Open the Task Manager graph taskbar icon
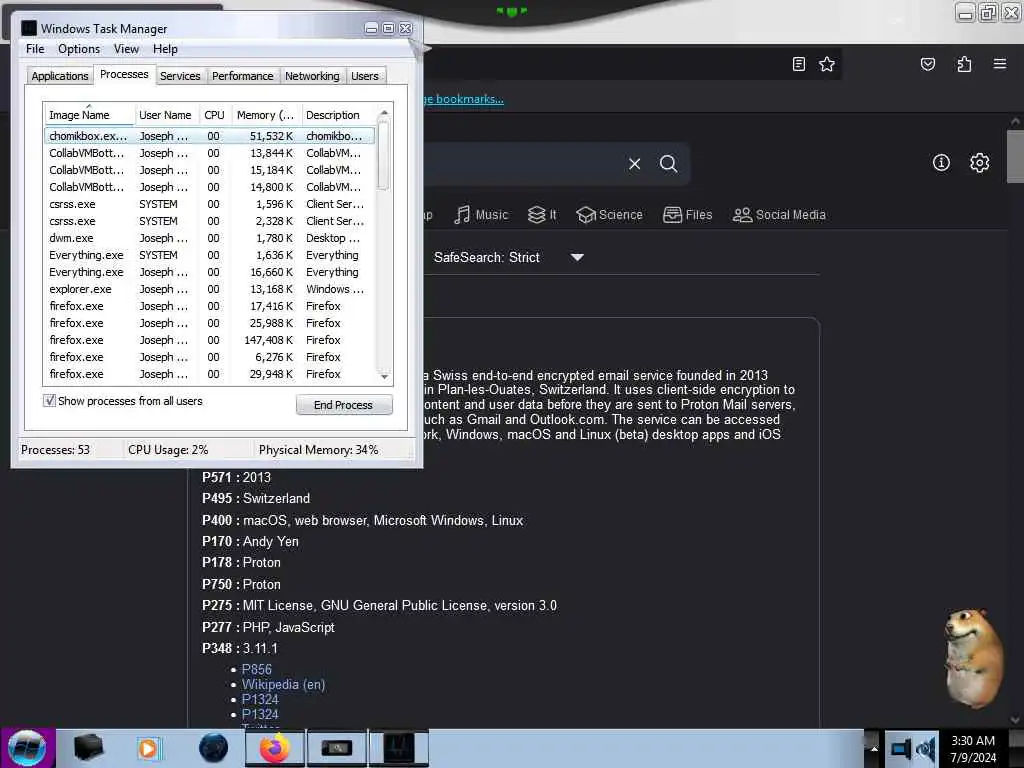The height and width of the screenshot is (768, 1024). [399, 748]
